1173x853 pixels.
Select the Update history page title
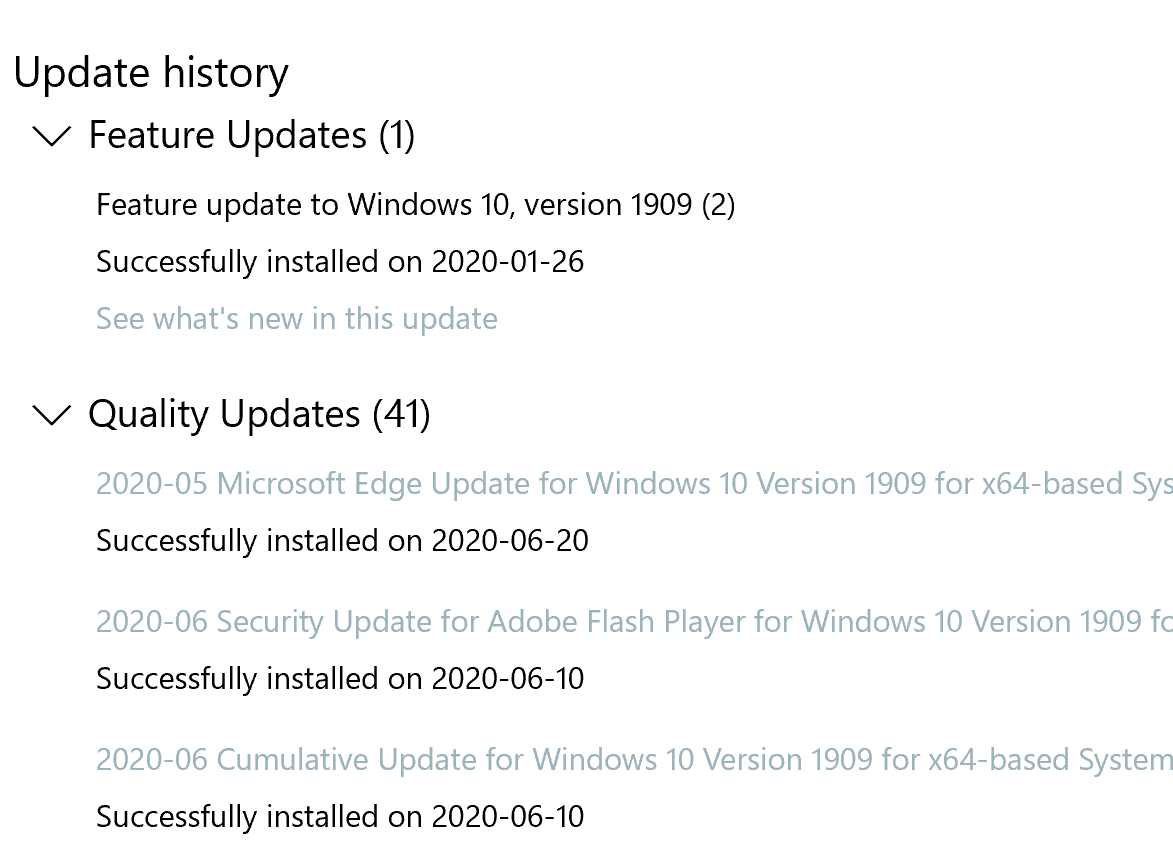(151, 73)
